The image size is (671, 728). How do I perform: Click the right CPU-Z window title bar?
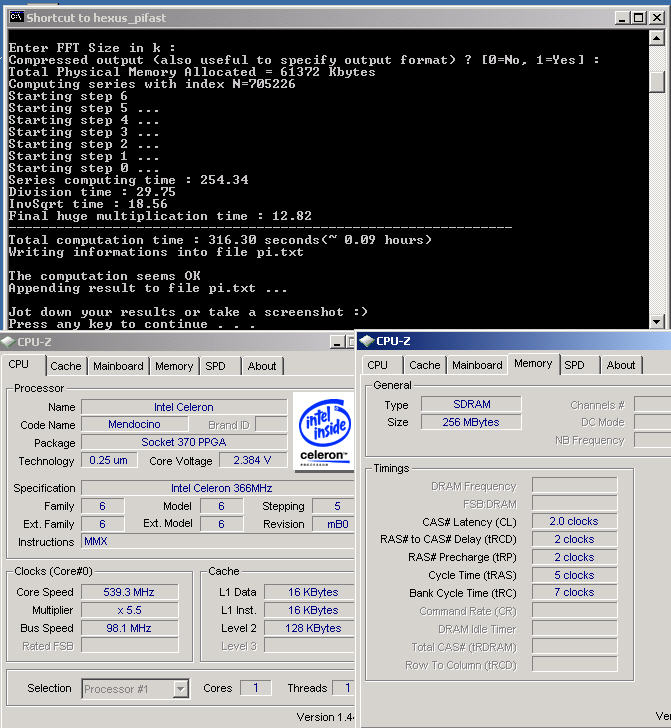[514, 341]
